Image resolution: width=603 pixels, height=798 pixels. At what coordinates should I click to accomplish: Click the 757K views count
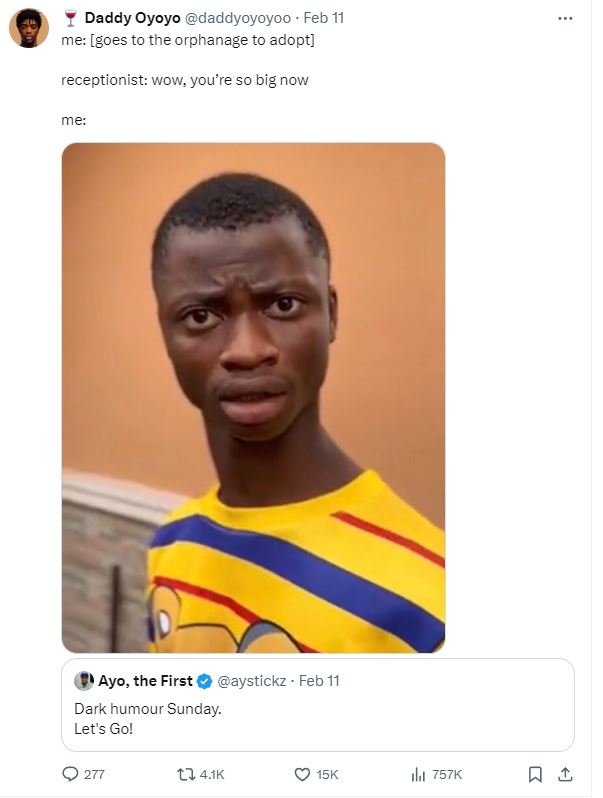[x=446, y=774]
